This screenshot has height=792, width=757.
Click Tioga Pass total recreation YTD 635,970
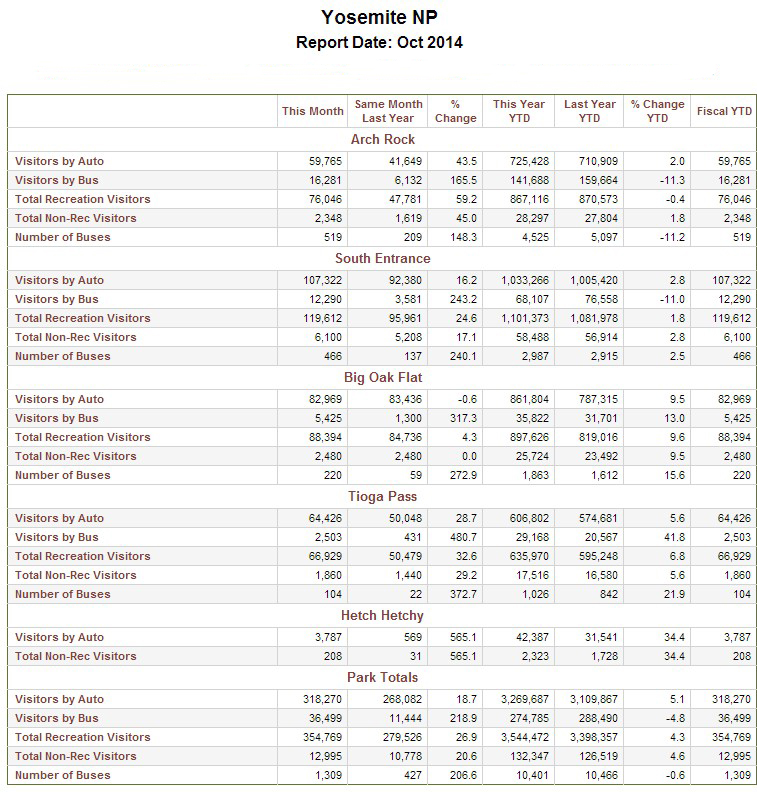(529, 557)
